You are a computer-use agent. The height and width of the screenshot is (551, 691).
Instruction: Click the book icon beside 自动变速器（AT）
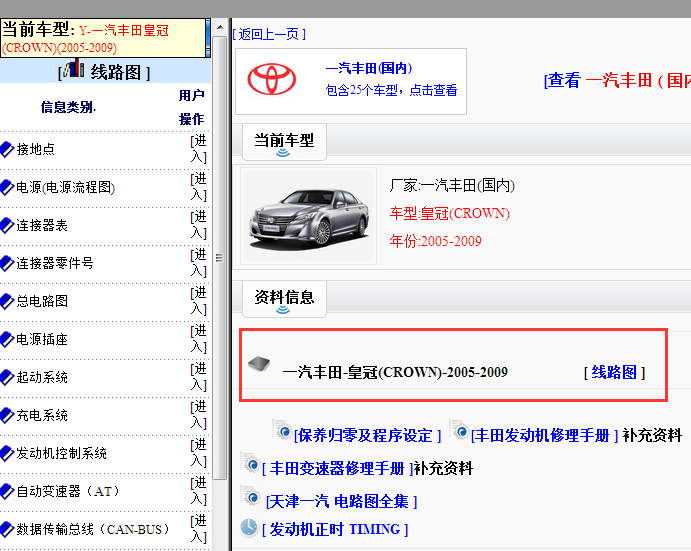(x=7, y=491)
